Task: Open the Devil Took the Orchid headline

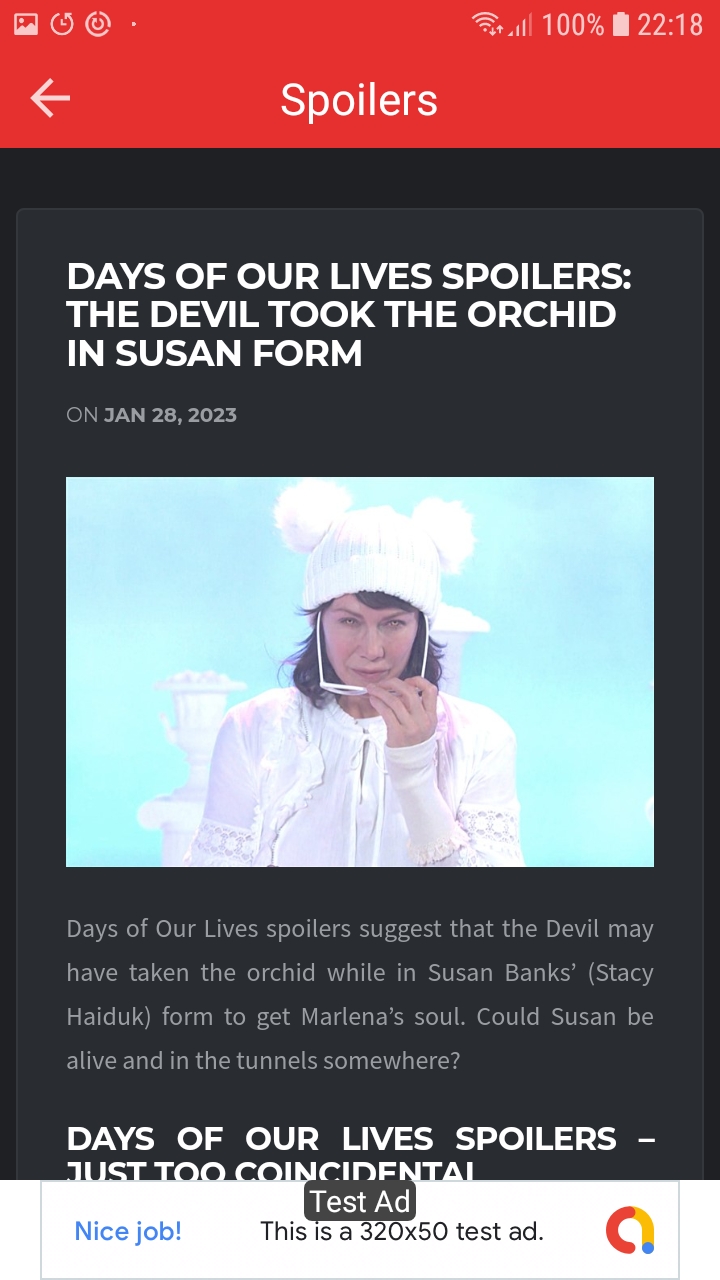Action: [x=349, y=314]
